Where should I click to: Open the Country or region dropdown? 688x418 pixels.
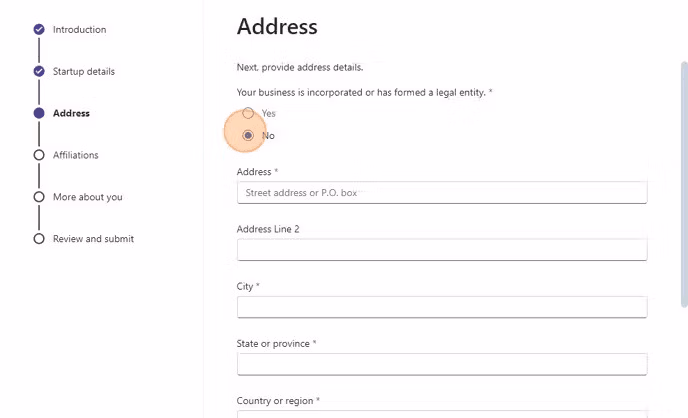[x=441, y=413]
